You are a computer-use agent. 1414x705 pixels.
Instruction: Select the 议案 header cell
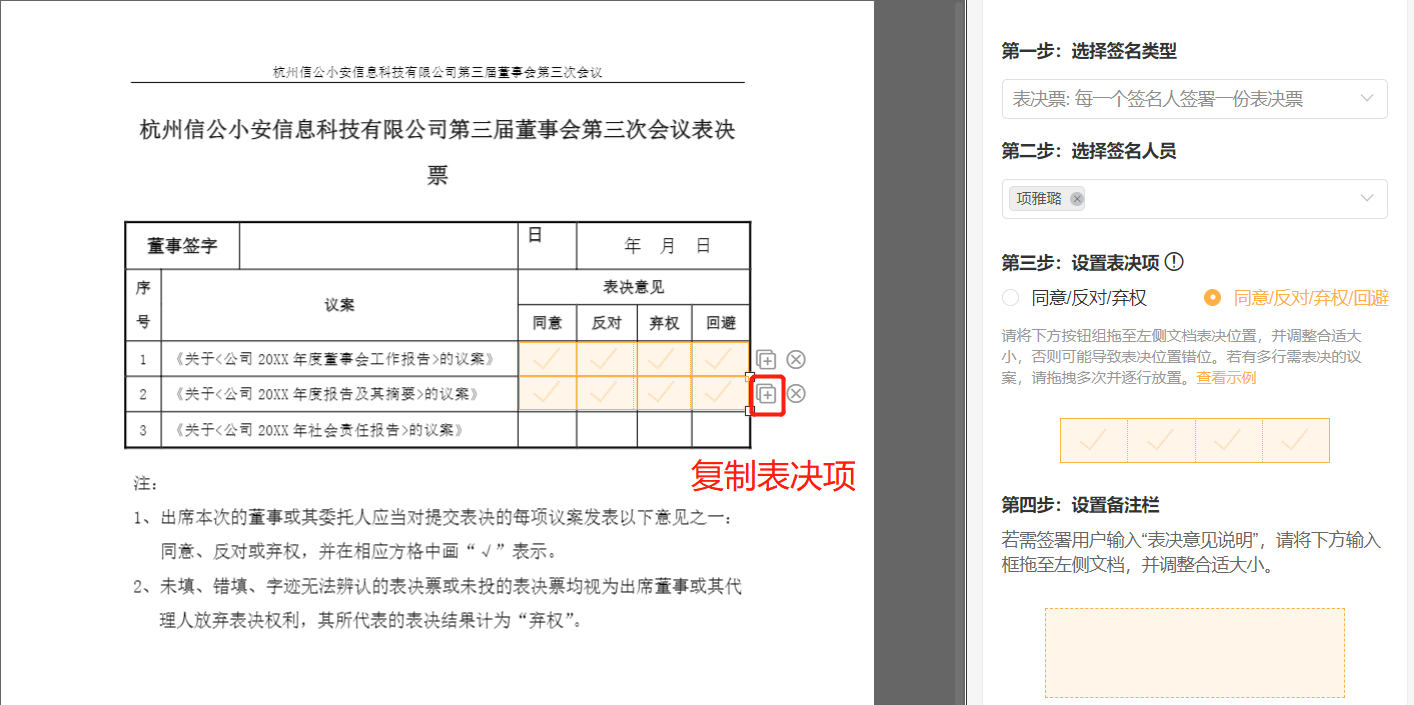339,305
